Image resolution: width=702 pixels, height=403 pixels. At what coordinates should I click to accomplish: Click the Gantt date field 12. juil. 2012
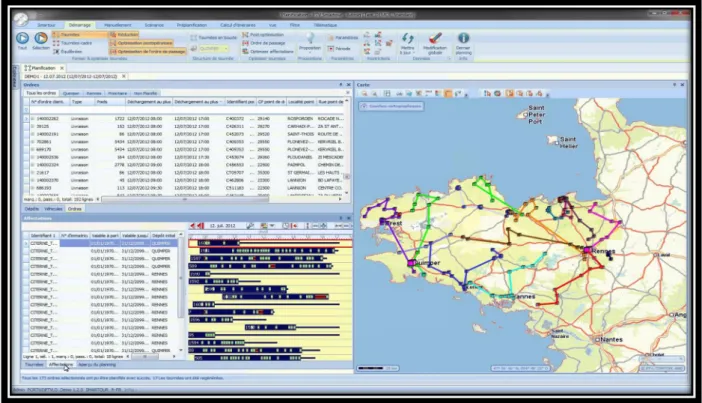tap(223, 226)
